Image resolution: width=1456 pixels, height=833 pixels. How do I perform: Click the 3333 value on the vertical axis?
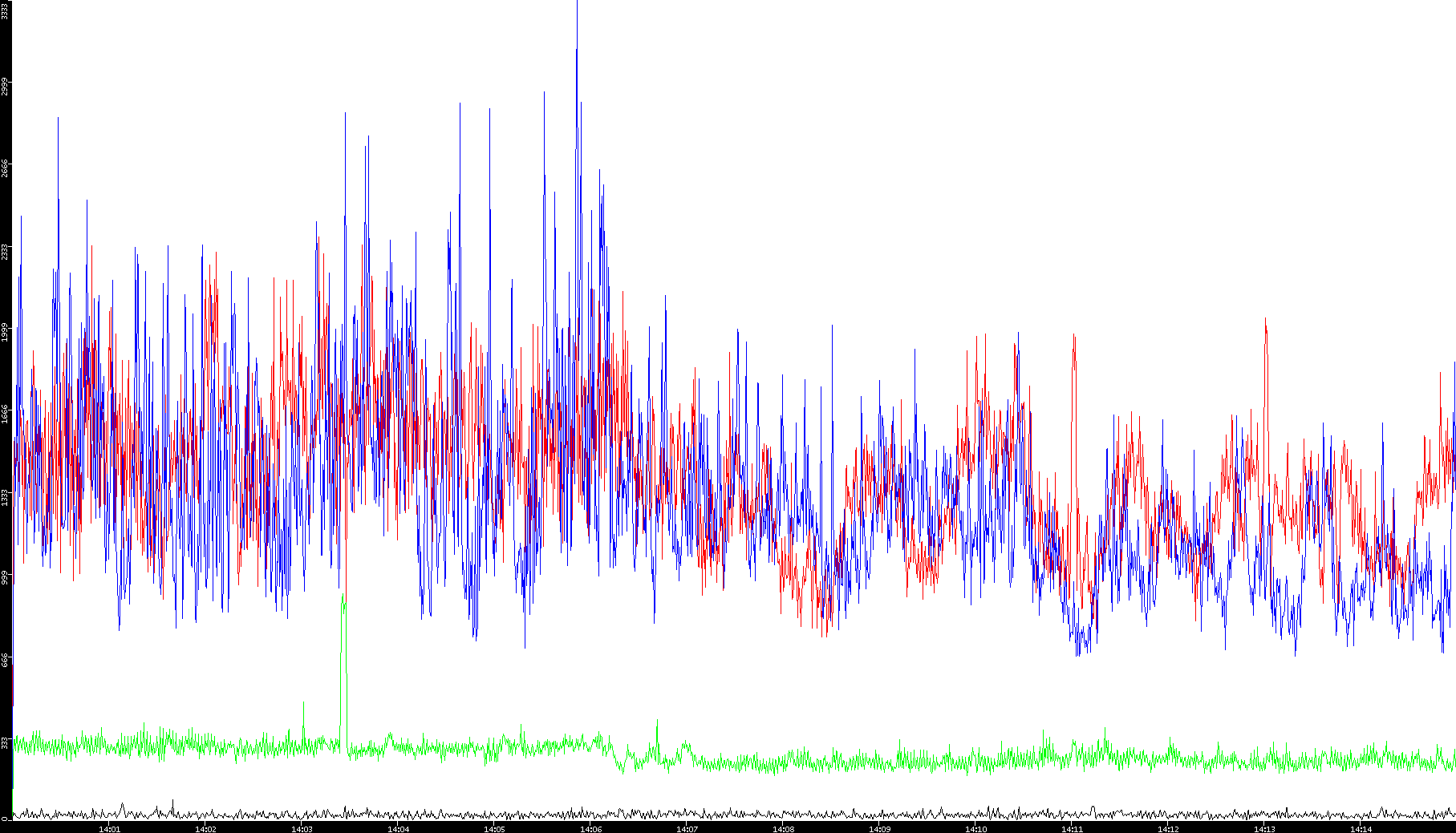(5, 10)
